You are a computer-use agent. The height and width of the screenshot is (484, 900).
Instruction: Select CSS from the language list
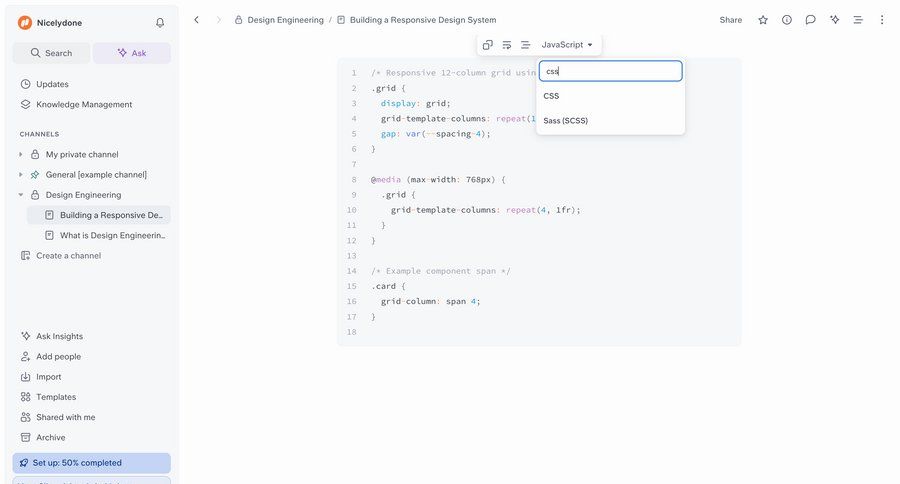tap(552, 96)
